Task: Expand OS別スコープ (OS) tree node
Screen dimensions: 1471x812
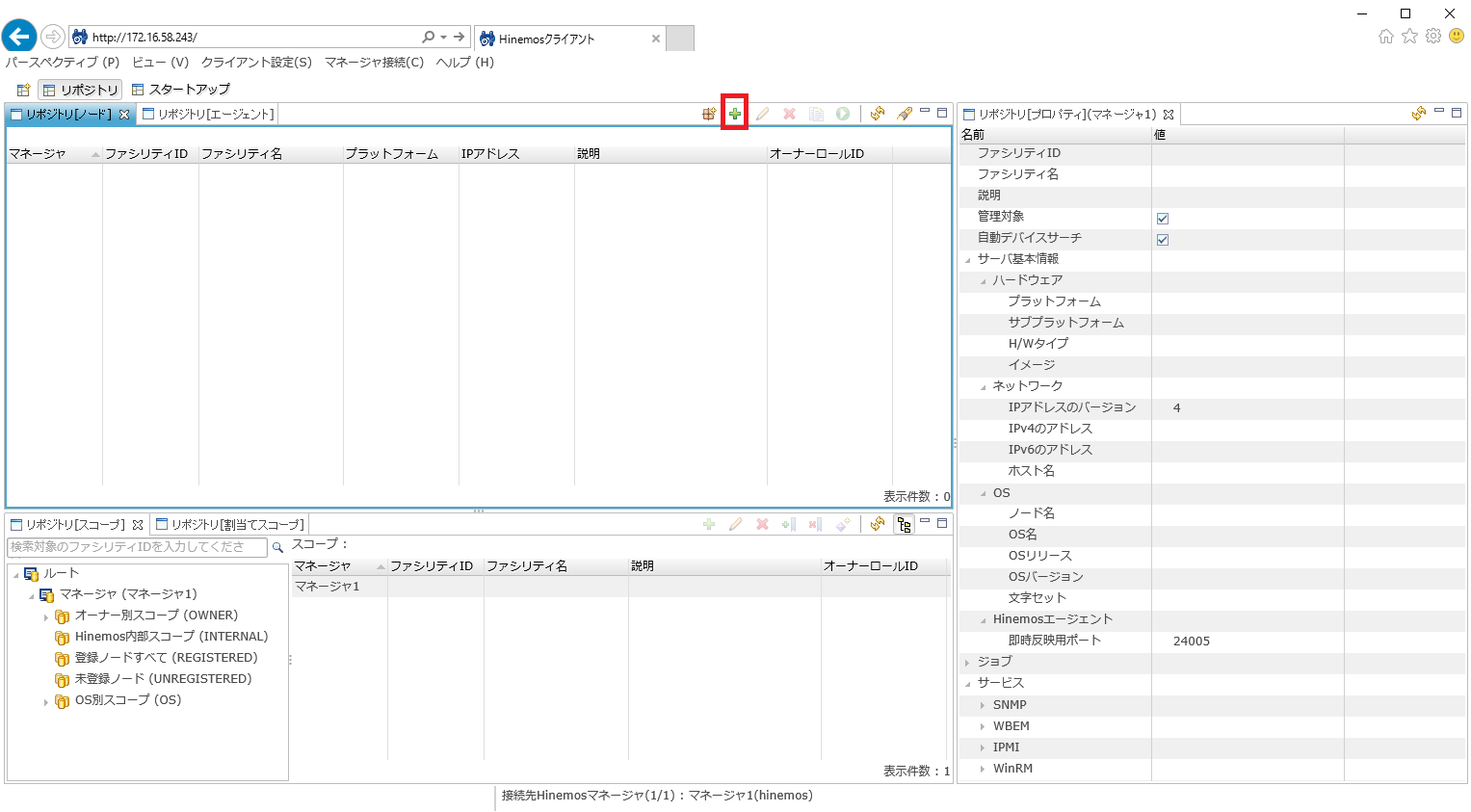Action: pos(46,701)
